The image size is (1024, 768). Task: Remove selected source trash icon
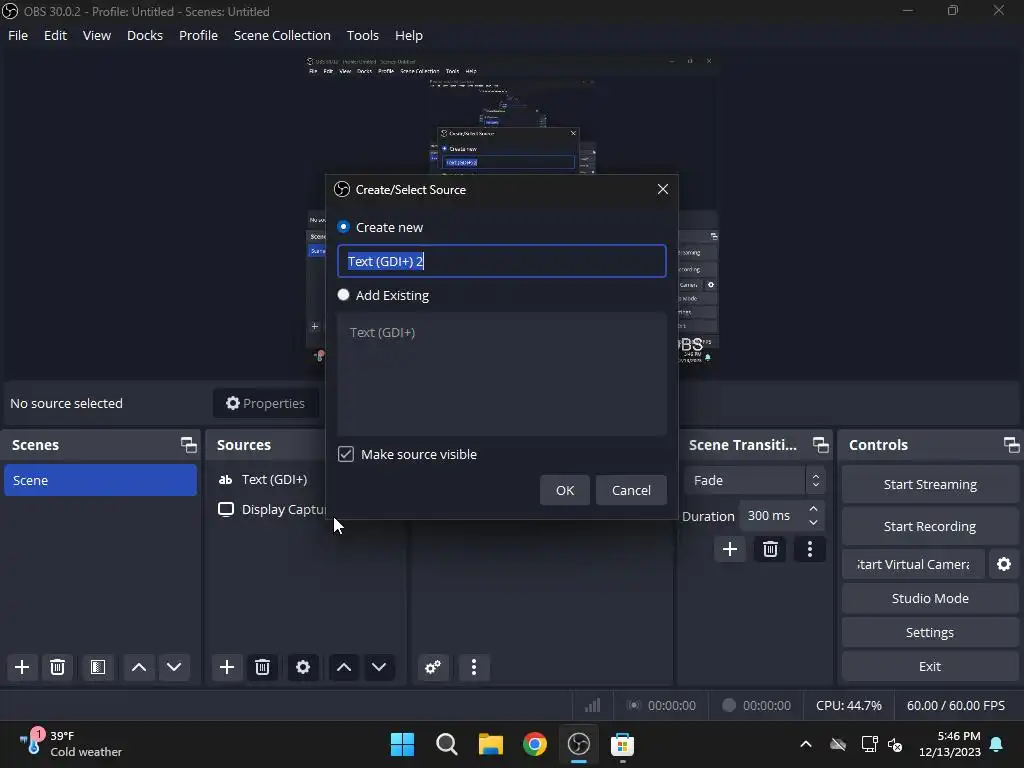pos(263,667)
